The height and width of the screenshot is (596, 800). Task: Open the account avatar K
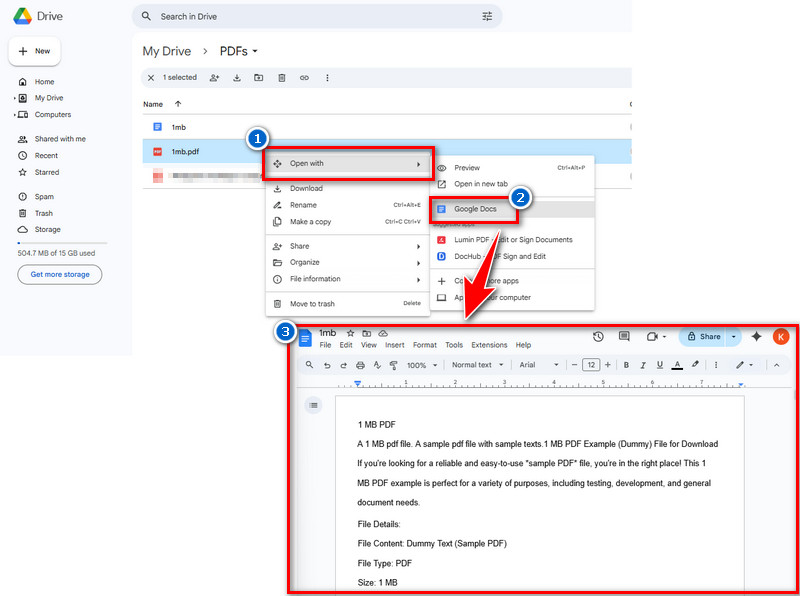[x=781, y=337]
